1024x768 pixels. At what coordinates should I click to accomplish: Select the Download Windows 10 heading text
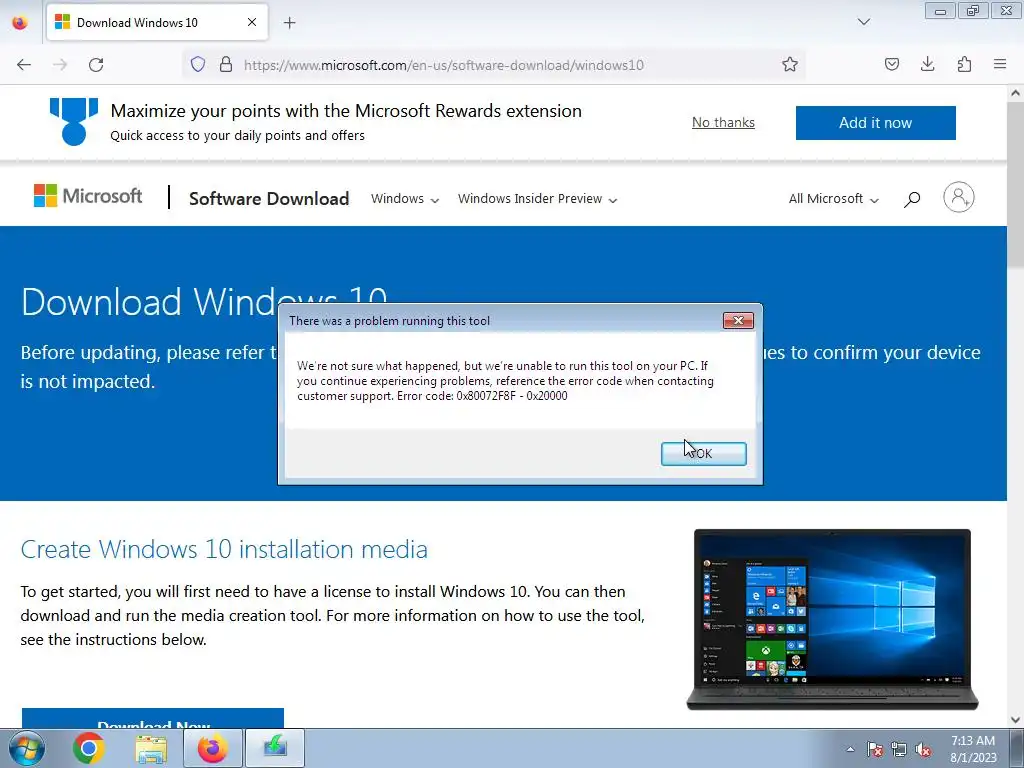pos(204,302)
